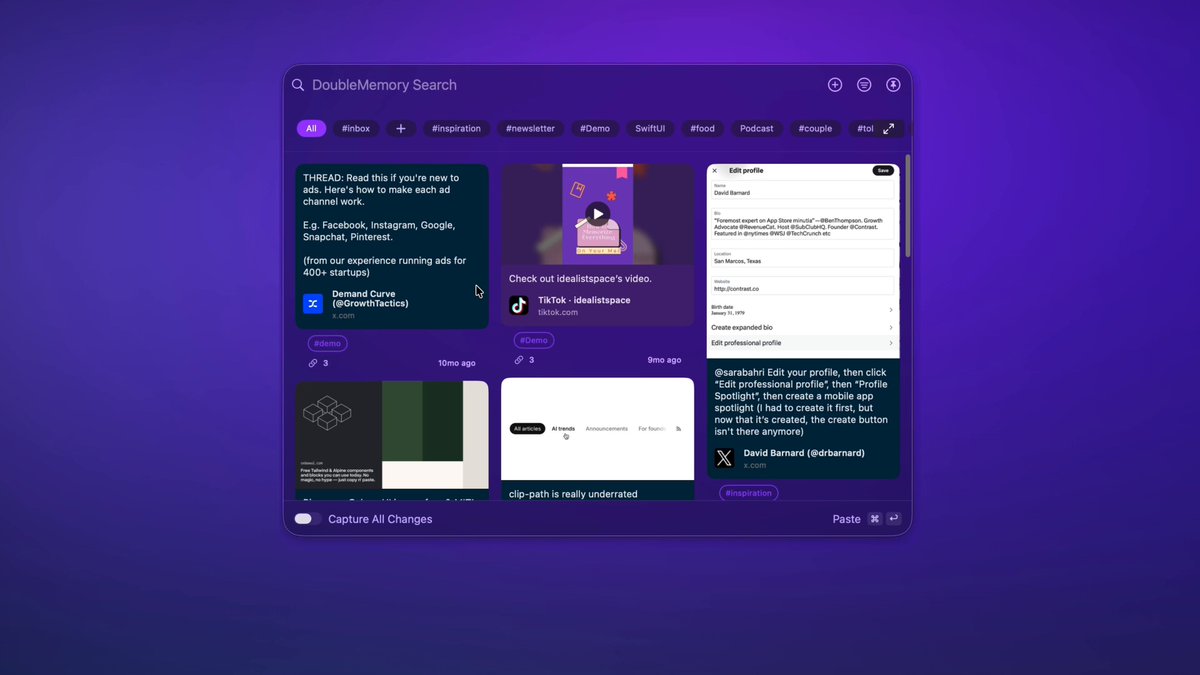Screen dimensions: 1200x675
Task: Click the vertical scrollbar thumb
Action: pos(908,205)
